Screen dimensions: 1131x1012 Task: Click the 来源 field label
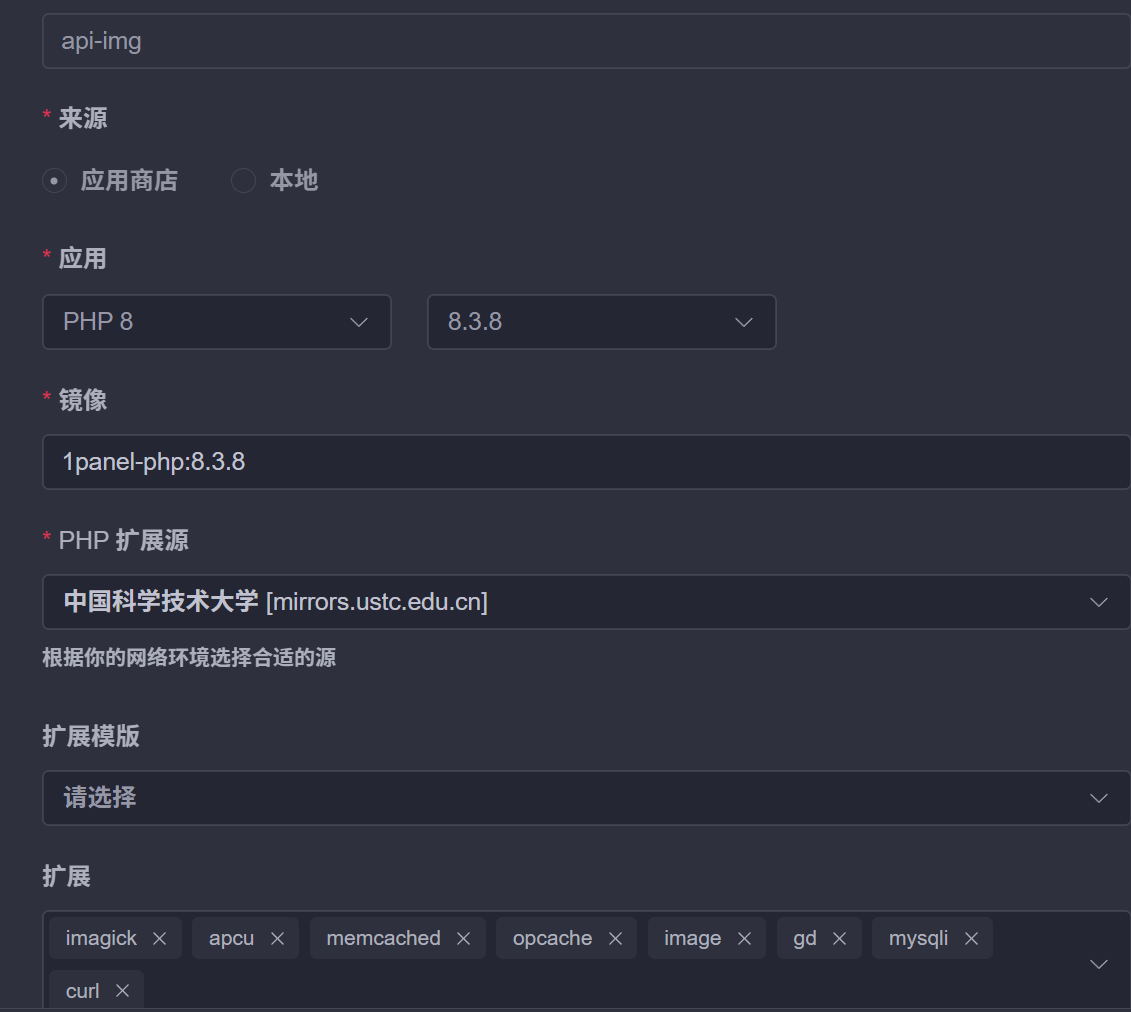tap(83, 118)
